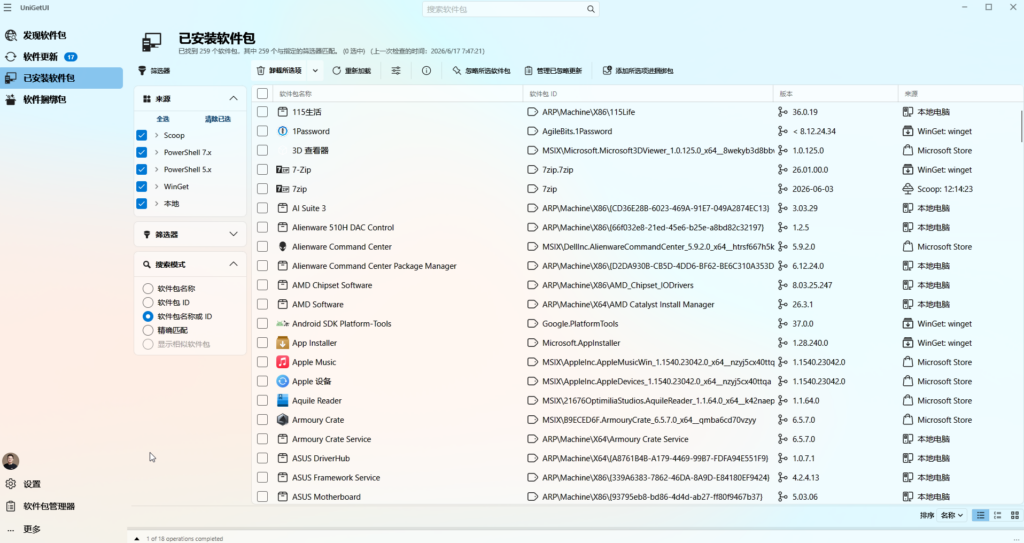
Task: Open the hamburger navigation menu
Action: tap(8, 8)
